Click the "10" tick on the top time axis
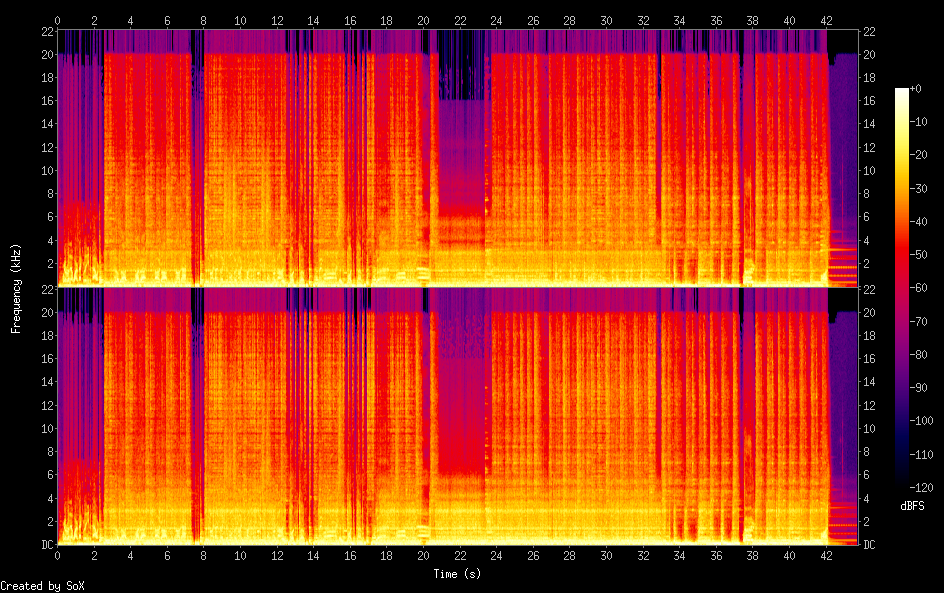Viewport: 944px width, 593px height. (x=240, y=20)
